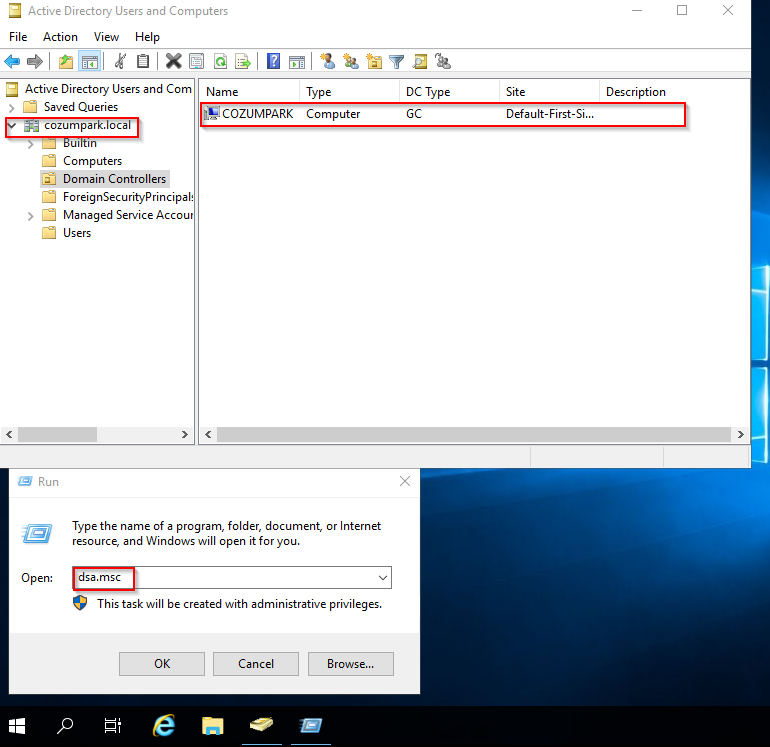Open the View menu

click(106, 37)
